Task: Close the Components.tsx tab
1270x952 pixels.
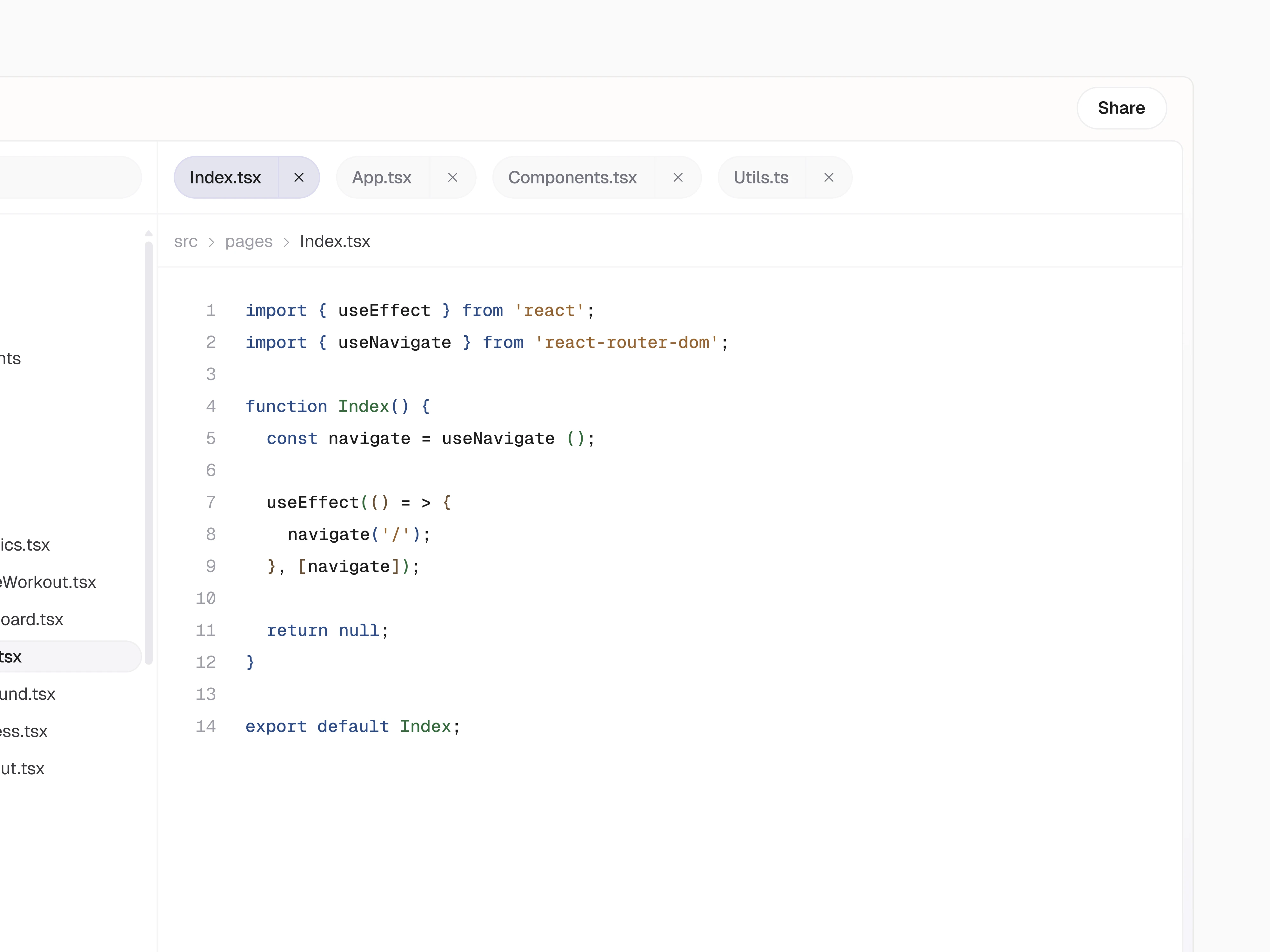Action: (x=678, y=177)
